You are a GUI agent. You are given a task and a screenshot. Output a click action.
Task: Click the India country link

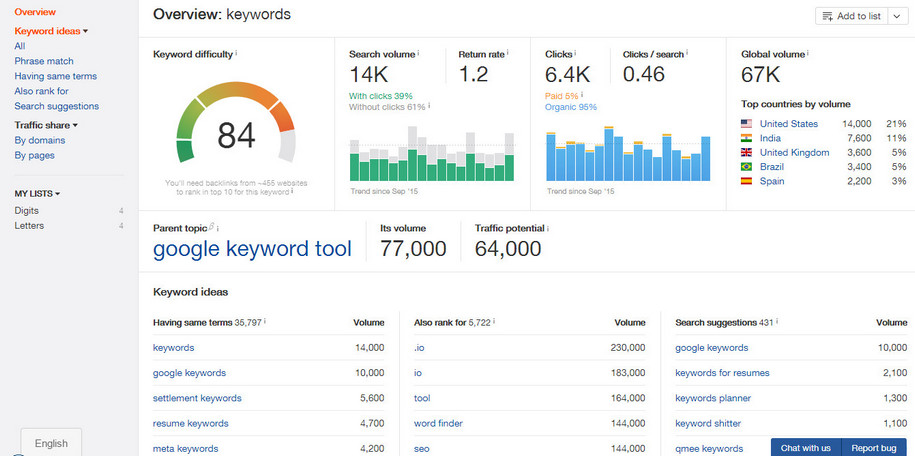coord(770,138)
